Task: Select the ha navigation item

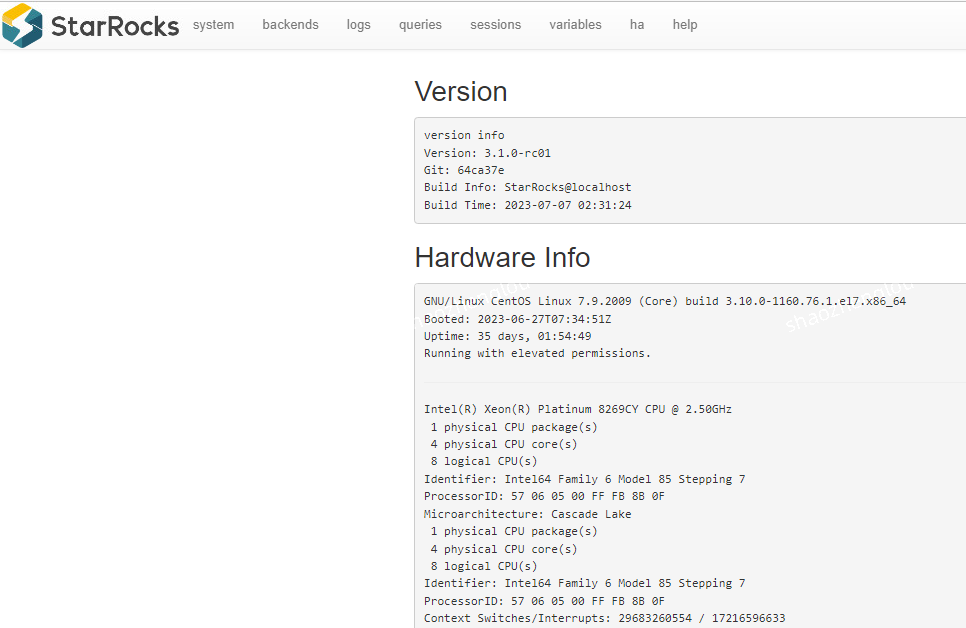Action: pos(637,25)
